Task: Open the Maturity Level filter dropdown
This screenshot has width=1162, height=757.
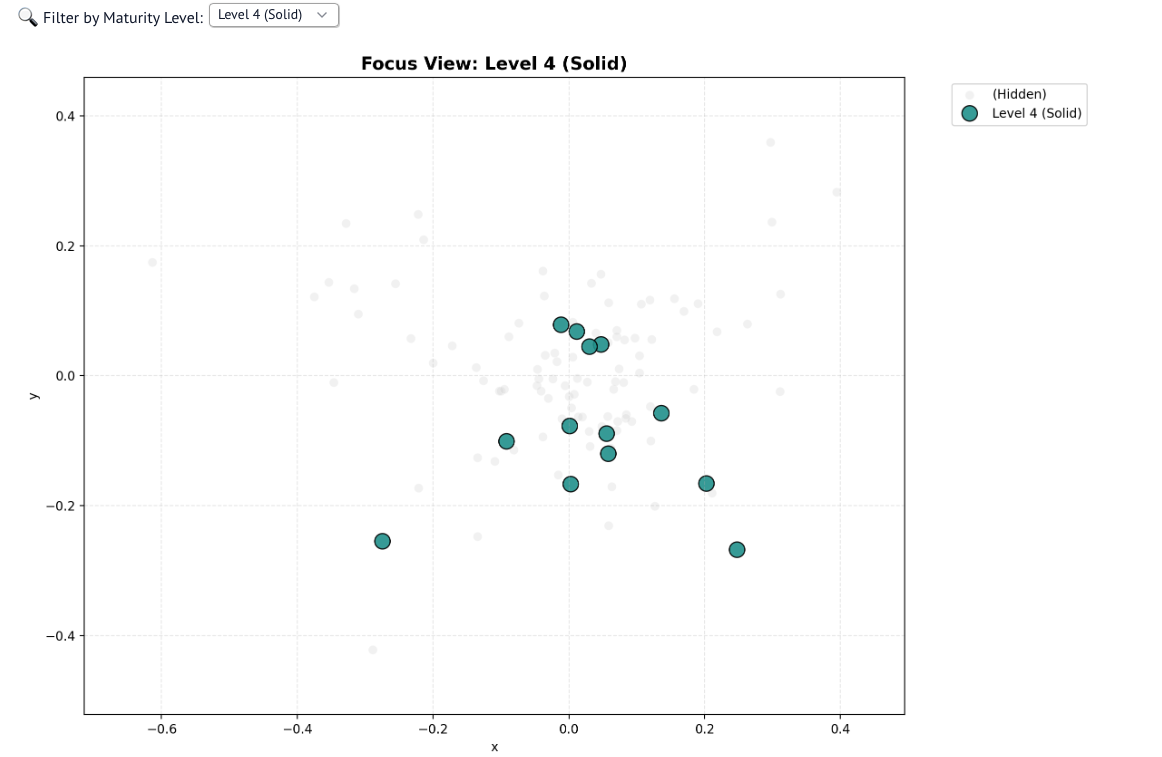Action: coord(273,15)
